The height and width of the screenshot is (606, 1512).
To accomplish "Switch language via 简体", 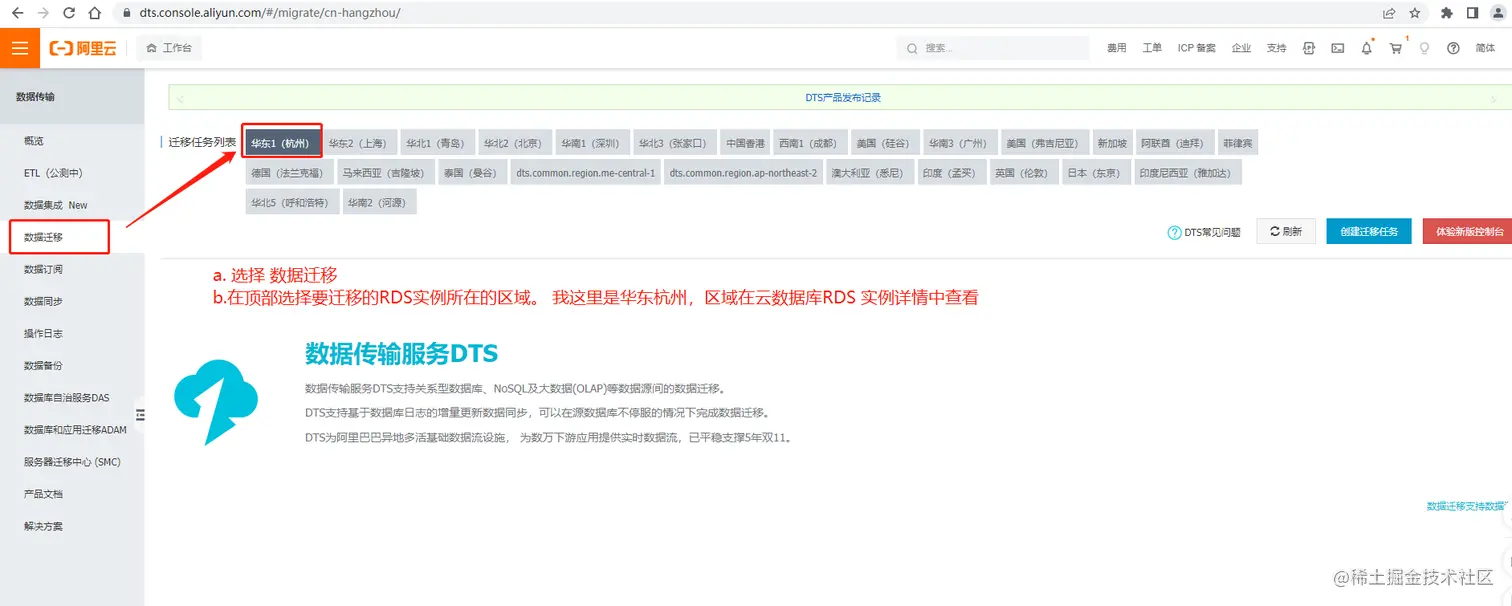I will pos(1485,48).
